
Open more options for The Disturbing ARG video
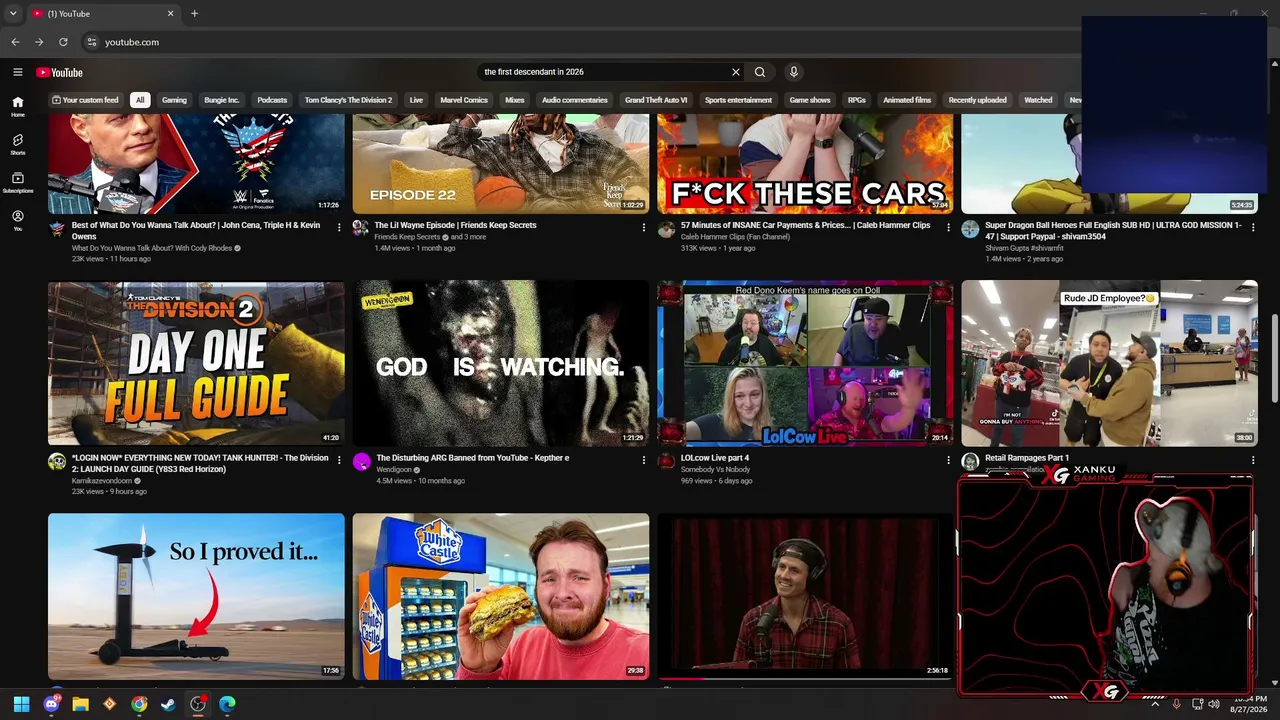click(x=643, y=460)
